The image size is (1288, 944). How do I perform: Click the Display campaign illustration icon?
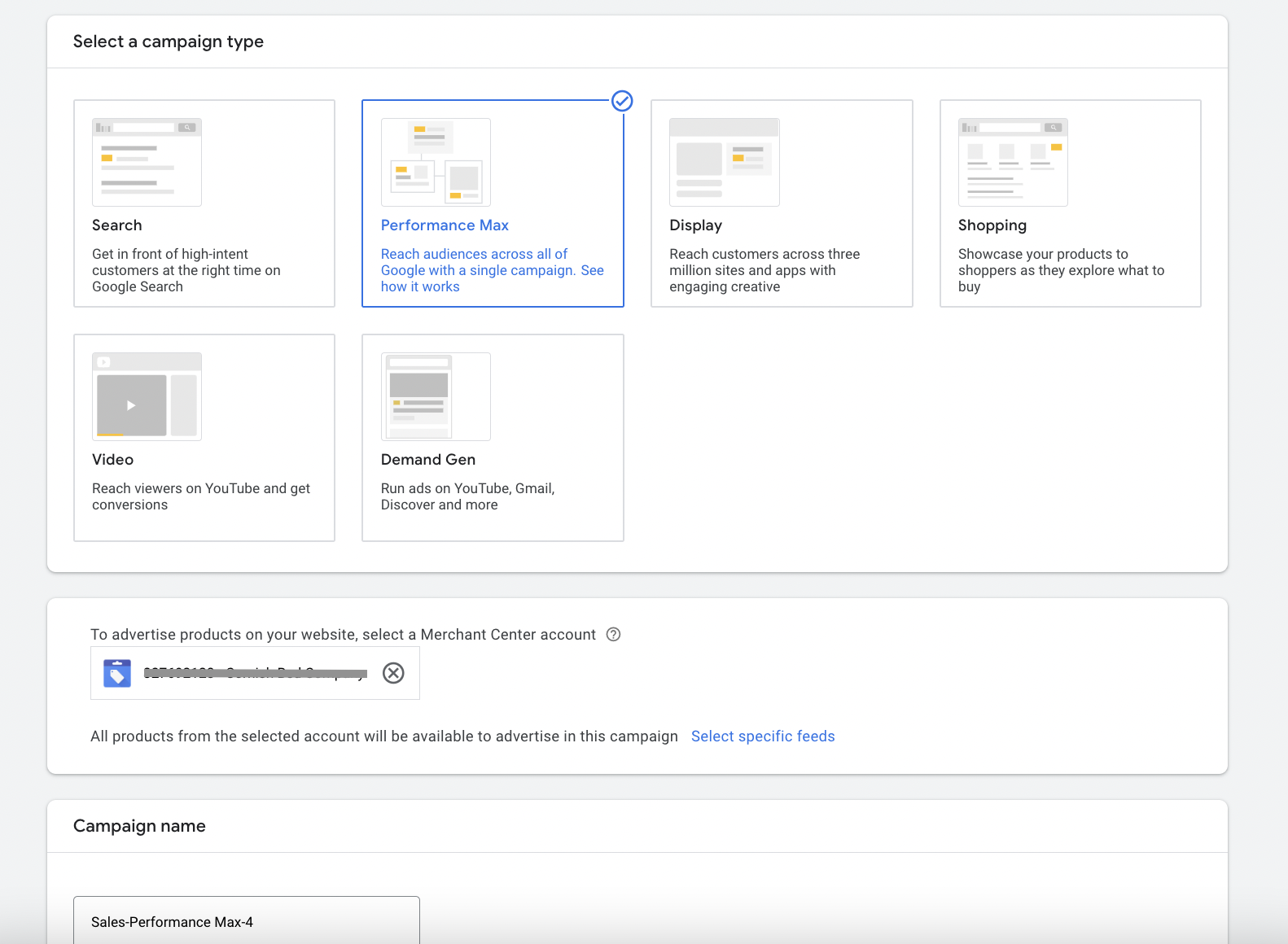[x=724, y=162]
